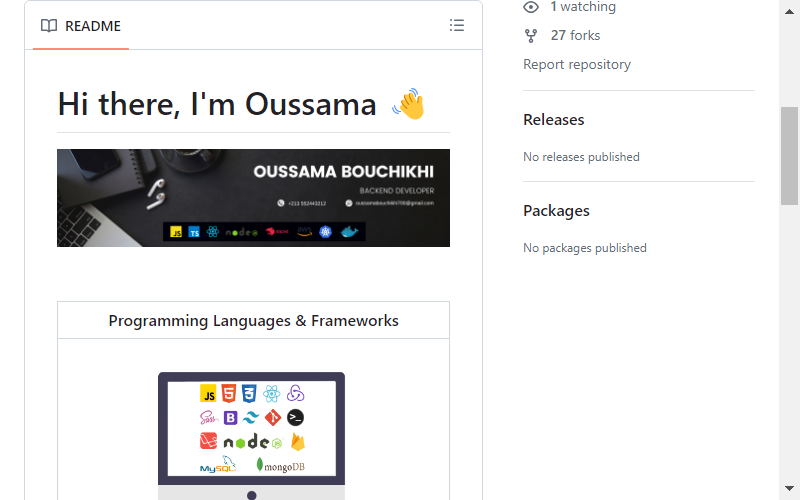
Task: Click the Sass logo in monitor image
Action: coord(209,418)
